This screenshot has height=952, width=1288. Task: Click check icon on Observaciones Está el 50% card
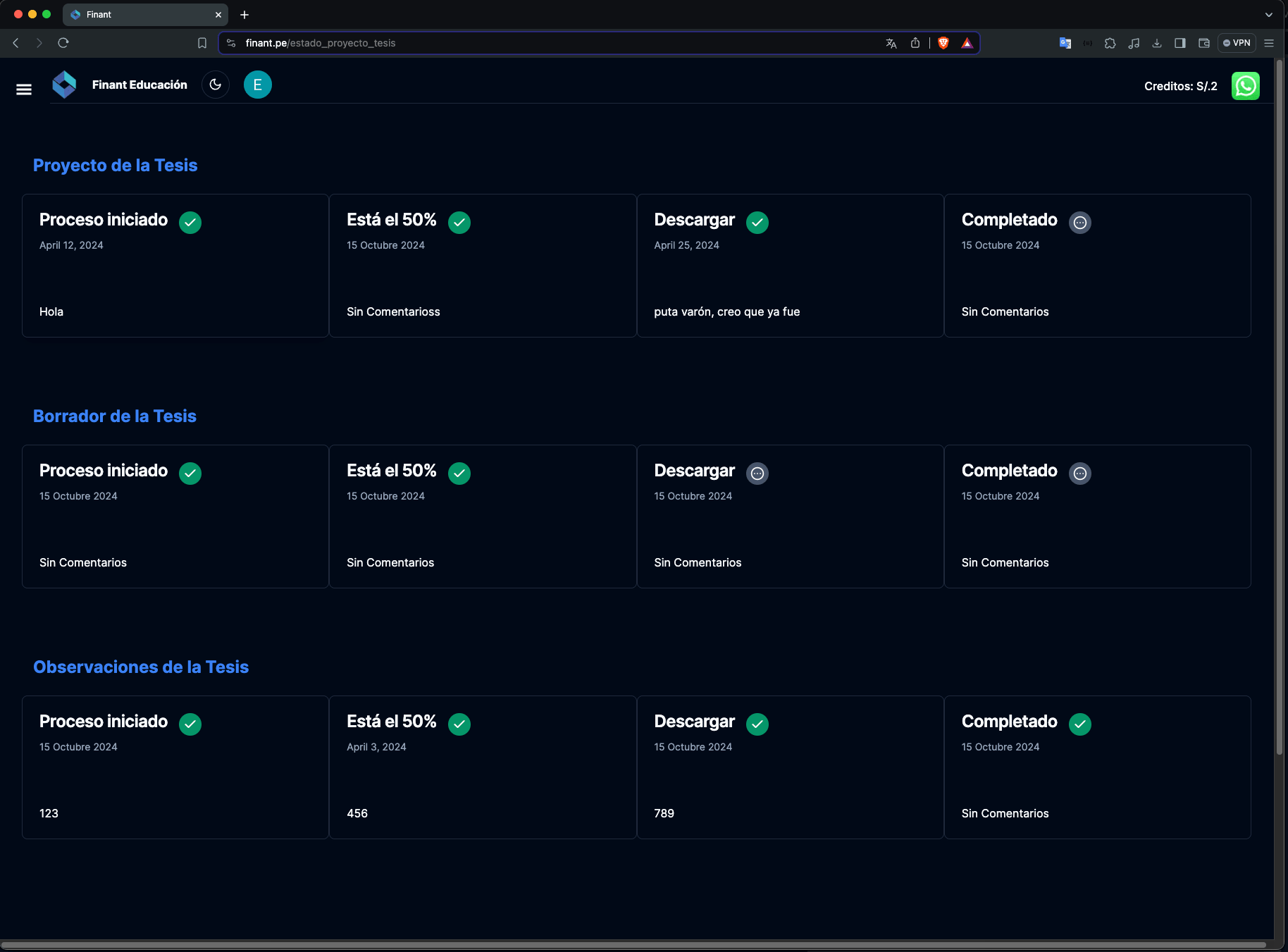(x=459, y=724)
